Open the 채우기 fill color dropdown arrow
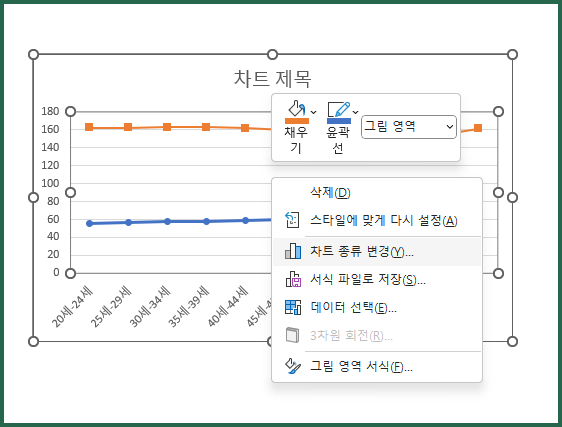Viewport: 562px width, 427px height. point(314,112)
